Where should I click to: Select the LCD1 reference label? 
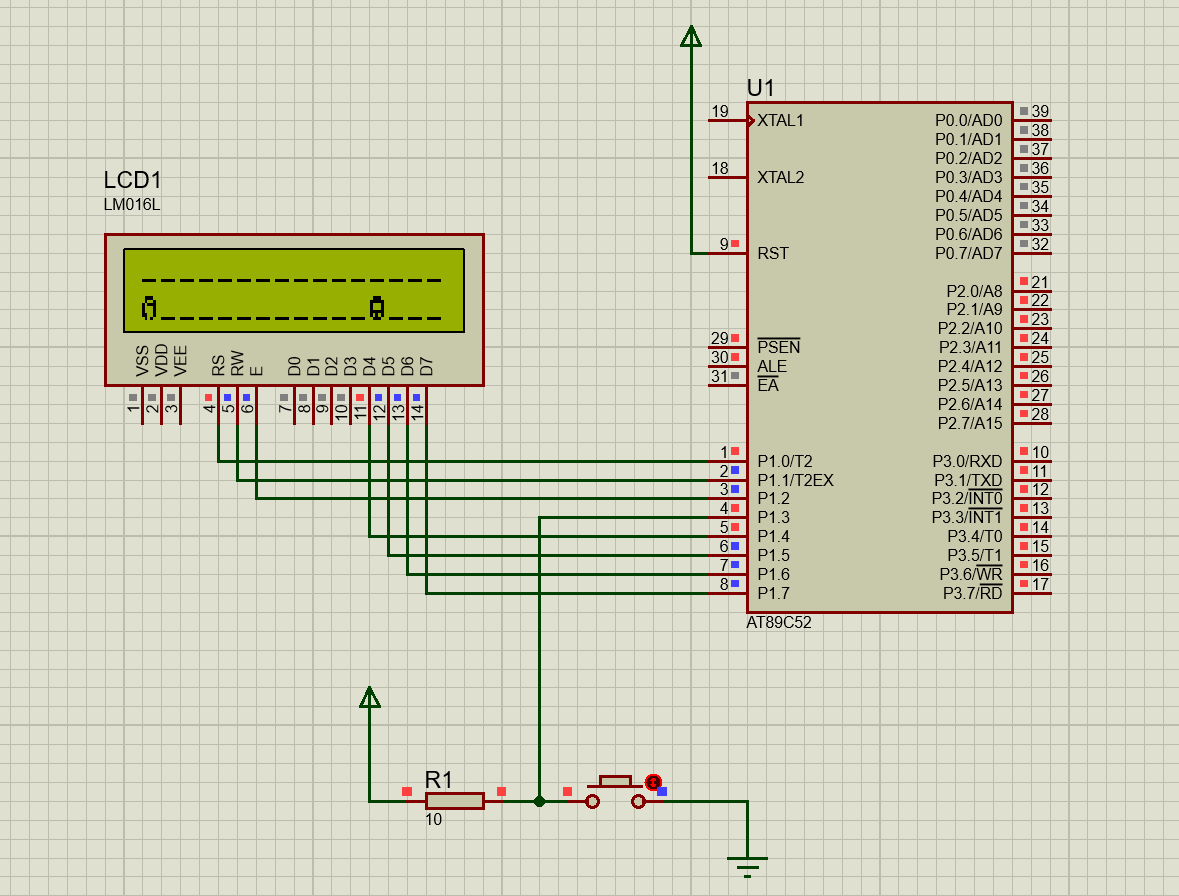click(132, 180)
